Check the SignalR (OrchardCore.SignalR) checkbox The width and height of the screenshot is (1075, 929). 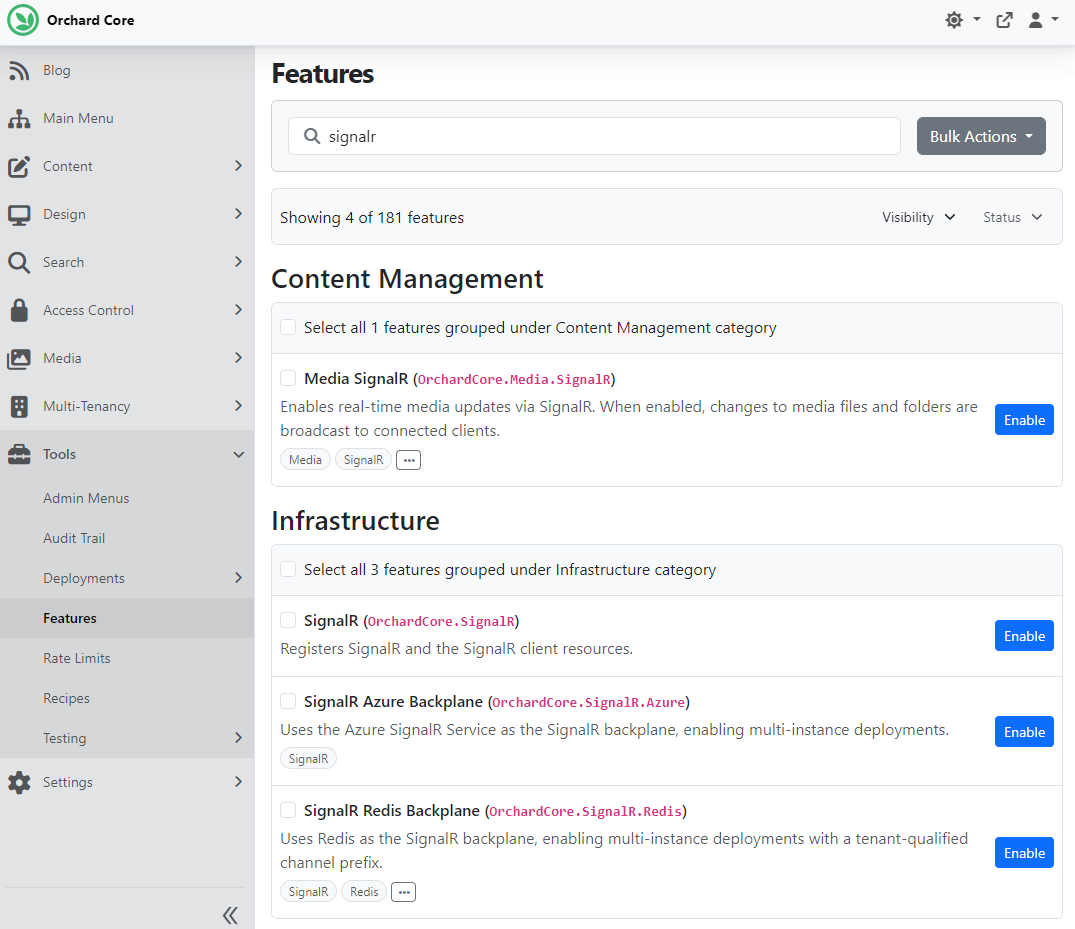(x=288, y=620)
